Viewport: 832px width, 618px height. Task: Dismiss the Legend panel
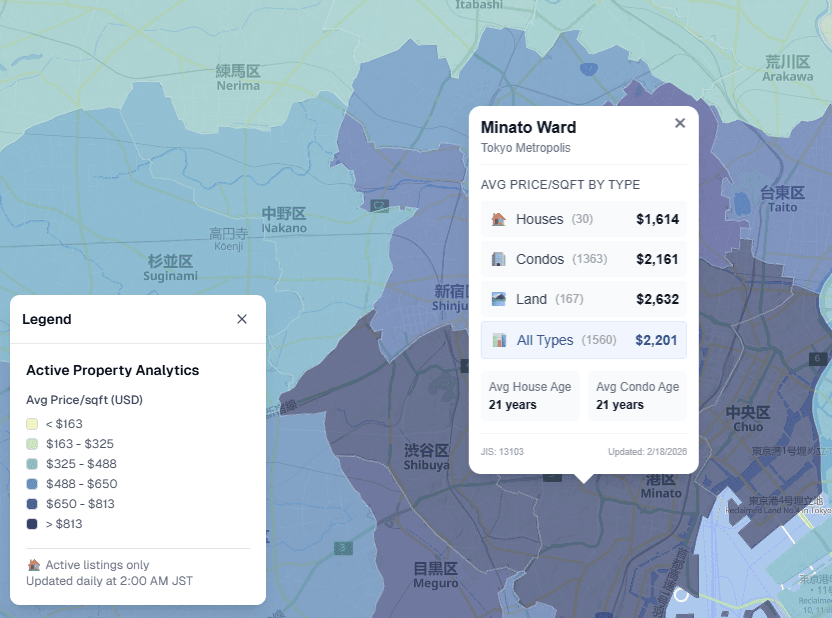click(x=241, y=319)
